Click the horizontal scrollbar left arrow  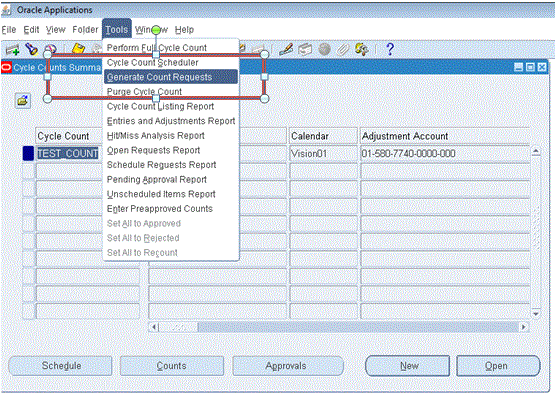pyautogui.click(x=154, y=327)
